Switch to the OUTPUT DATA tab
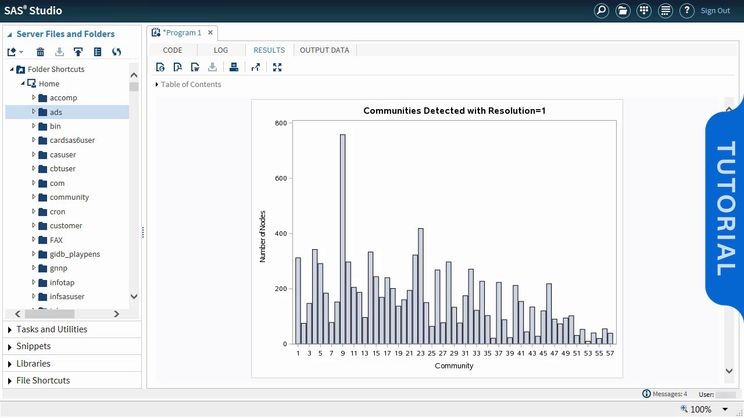The image size is (744, 418). click(324, 50)
